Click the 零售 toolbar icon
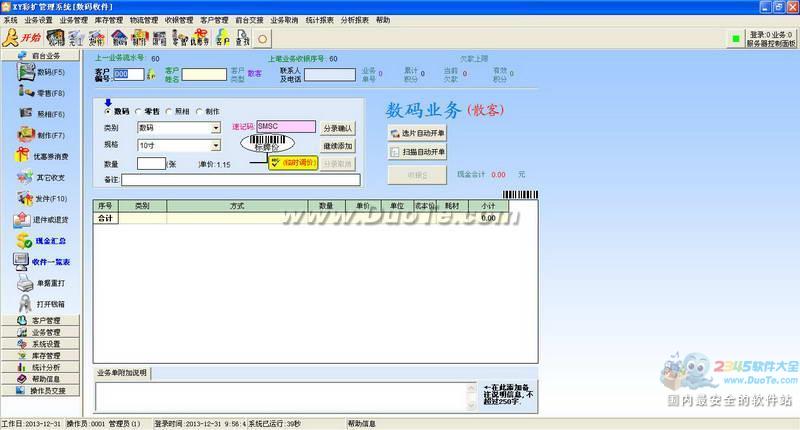Image resolution: width=800 pixels, height=430 pixels. (180, 38)
